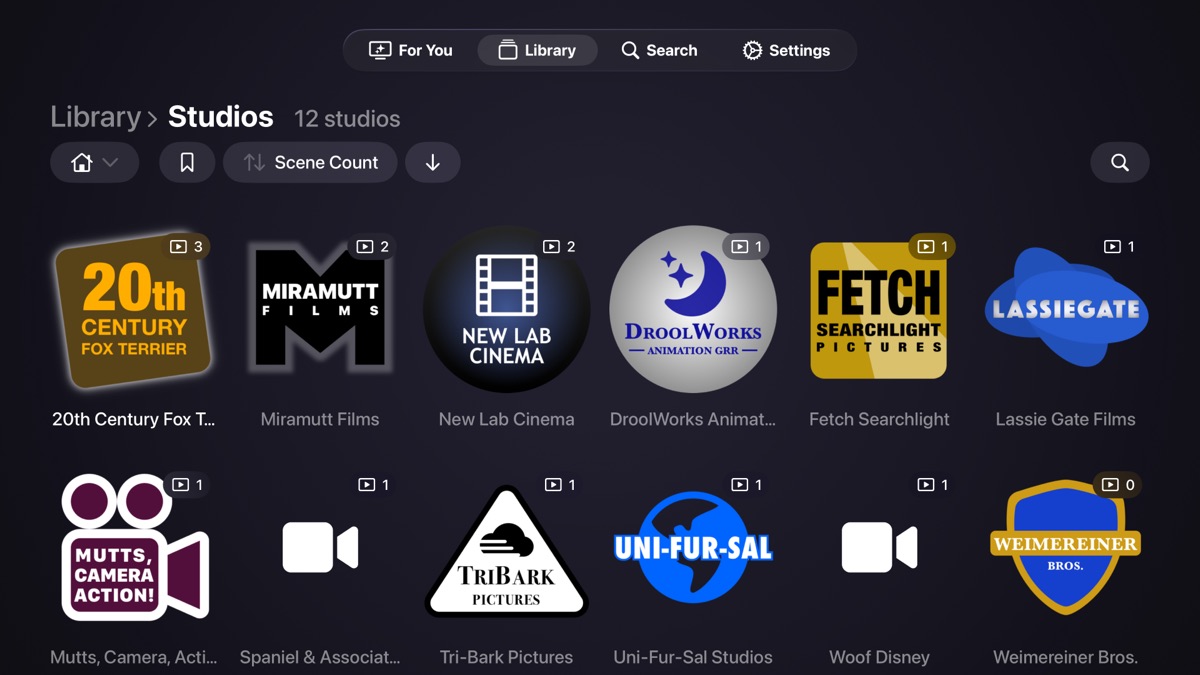Click the 'Miramutt Films' title text

[320, 419]
